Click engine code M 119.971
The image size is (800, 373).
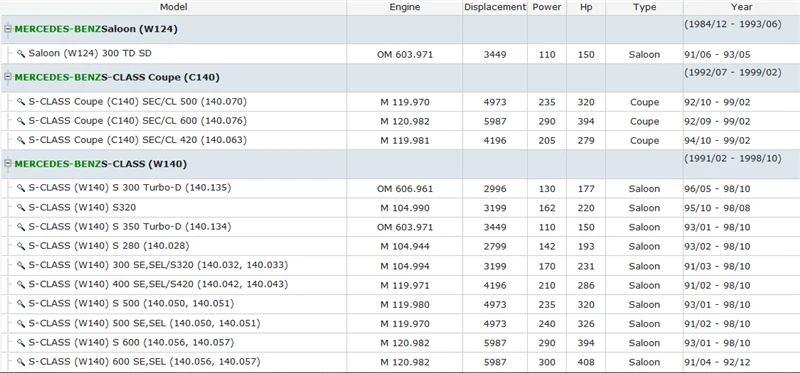[405, 286]
